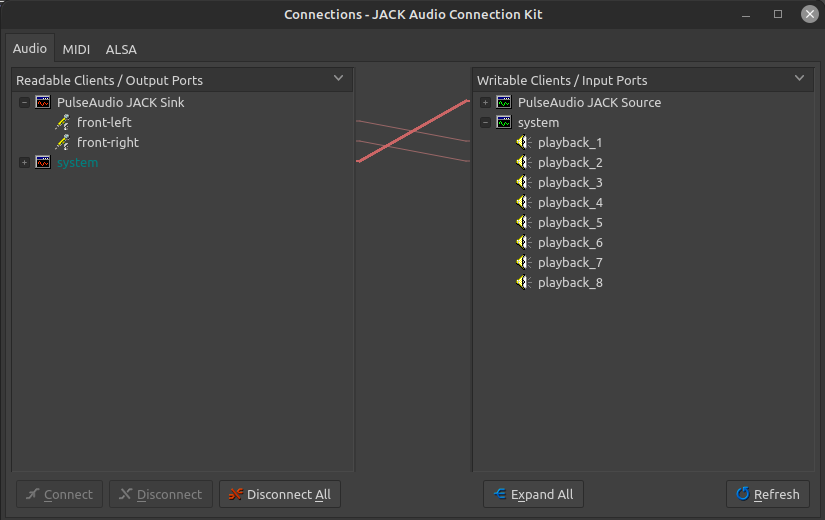Click the front-right port plug icon
This screenshot has height=520, width=825.
(x=62, y=142)
